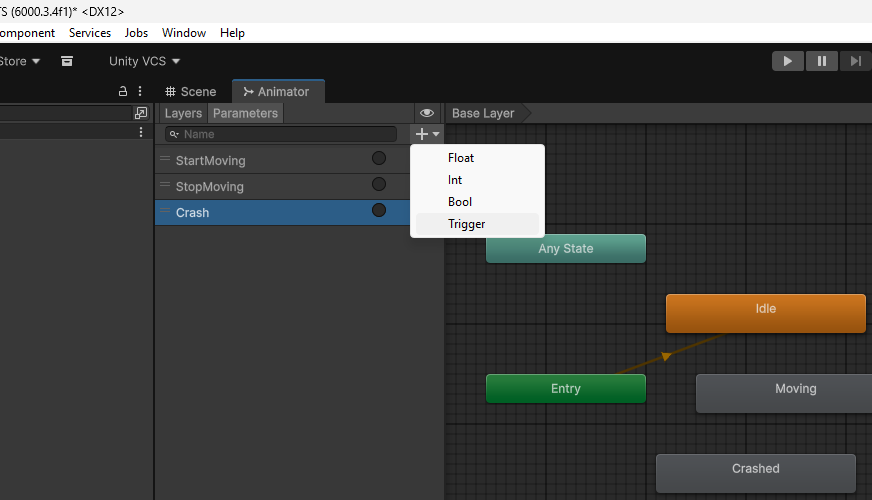Click the Entry-to-Idle transition arrow

(666, 356)
